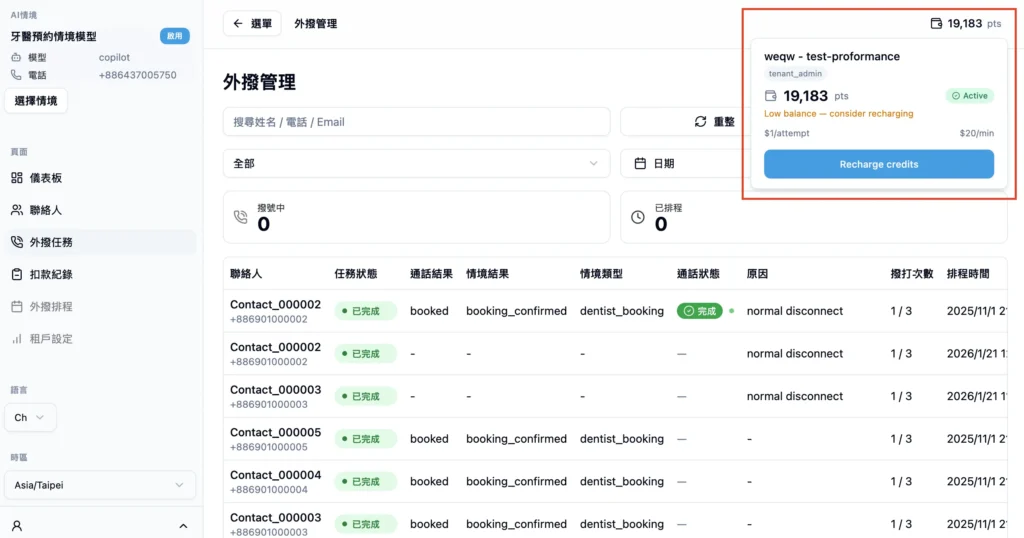Select Contact_000005 row name
Image resolution: width=1024 pixels, height=538 pixels.
point(276,432)
